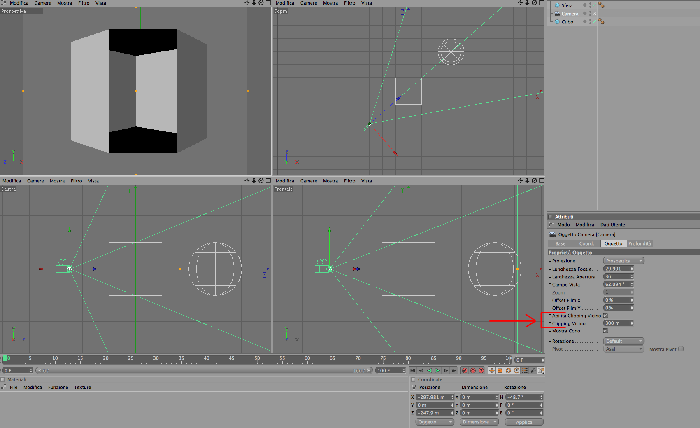Click the third orange icon after the record buttons
Image resolution: width=700 pixels, height=428 pixels.
tap(508, 370)
